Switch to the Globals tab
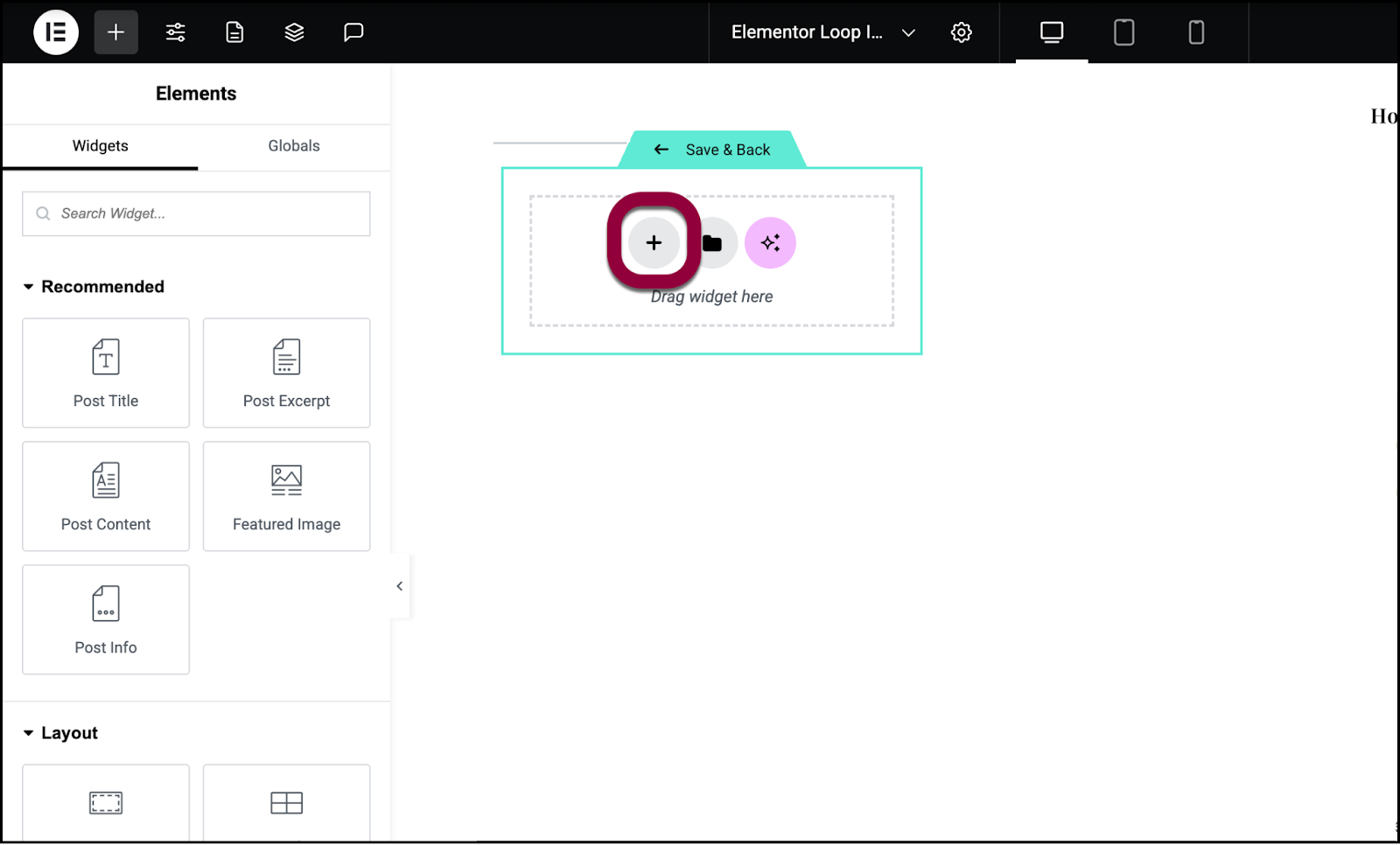The image size is (1400, 845). (x=293, y=146)
